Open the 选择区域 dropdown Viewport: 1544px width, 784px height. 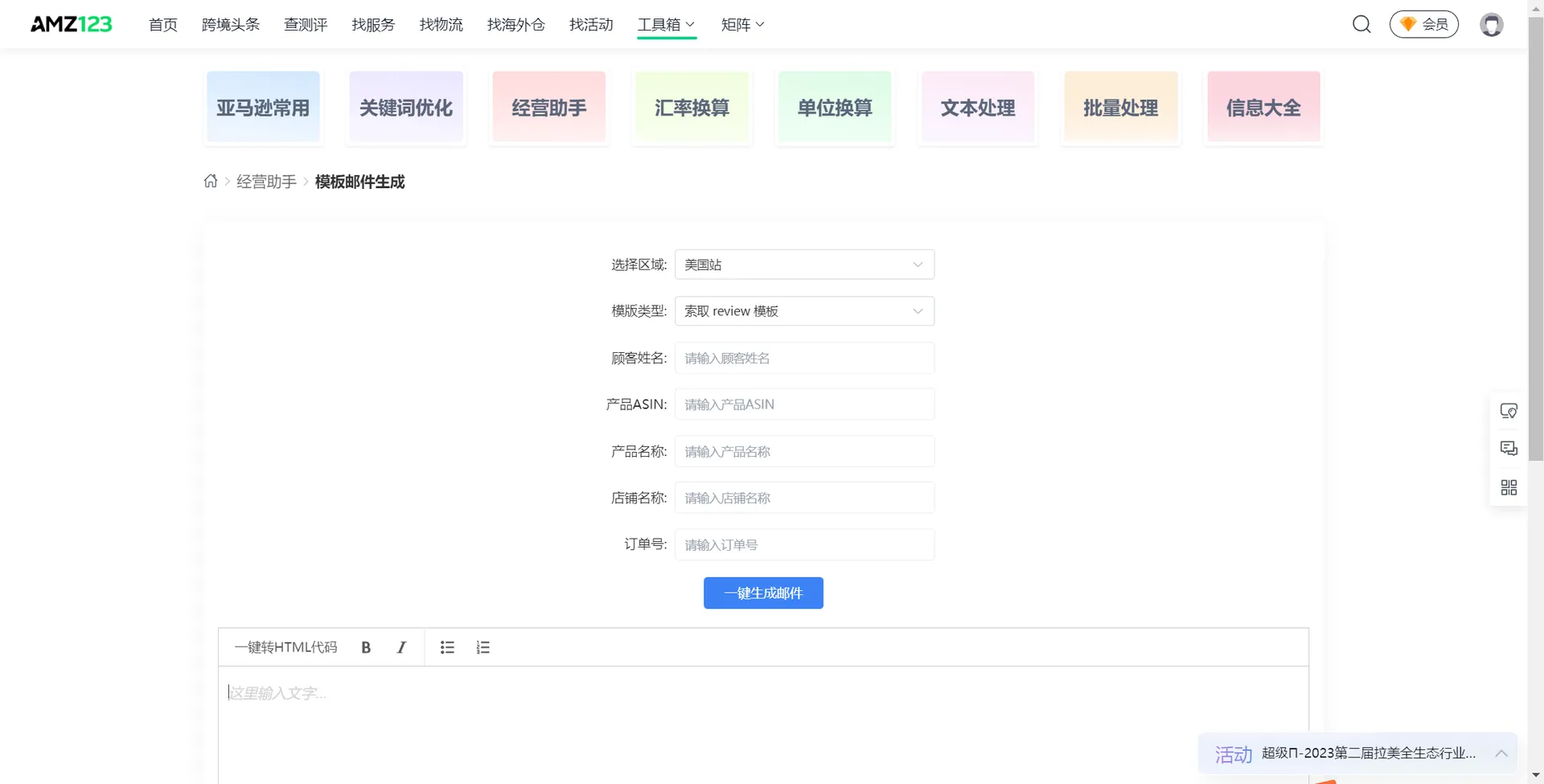(x=804, y=265)
